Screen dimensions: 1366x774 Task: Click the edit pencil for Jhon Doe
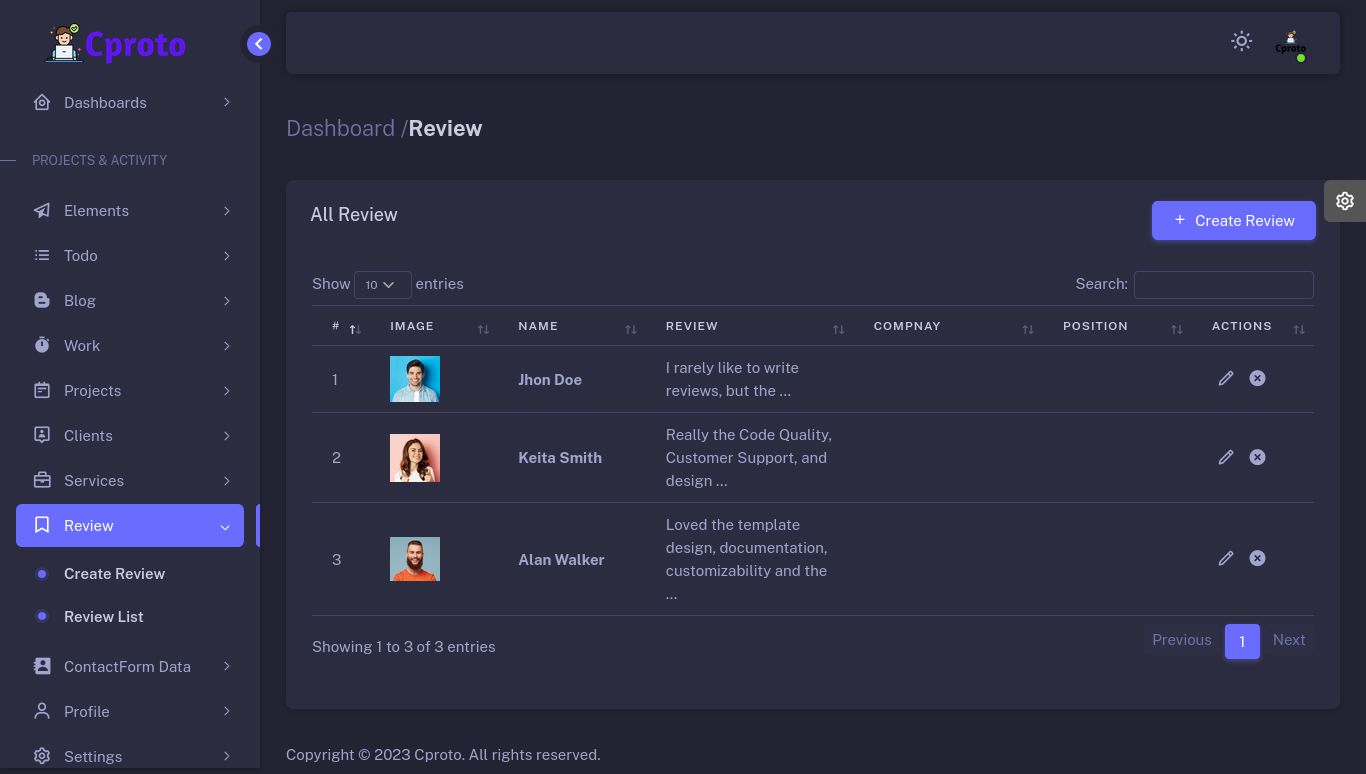click(1225, 378)
